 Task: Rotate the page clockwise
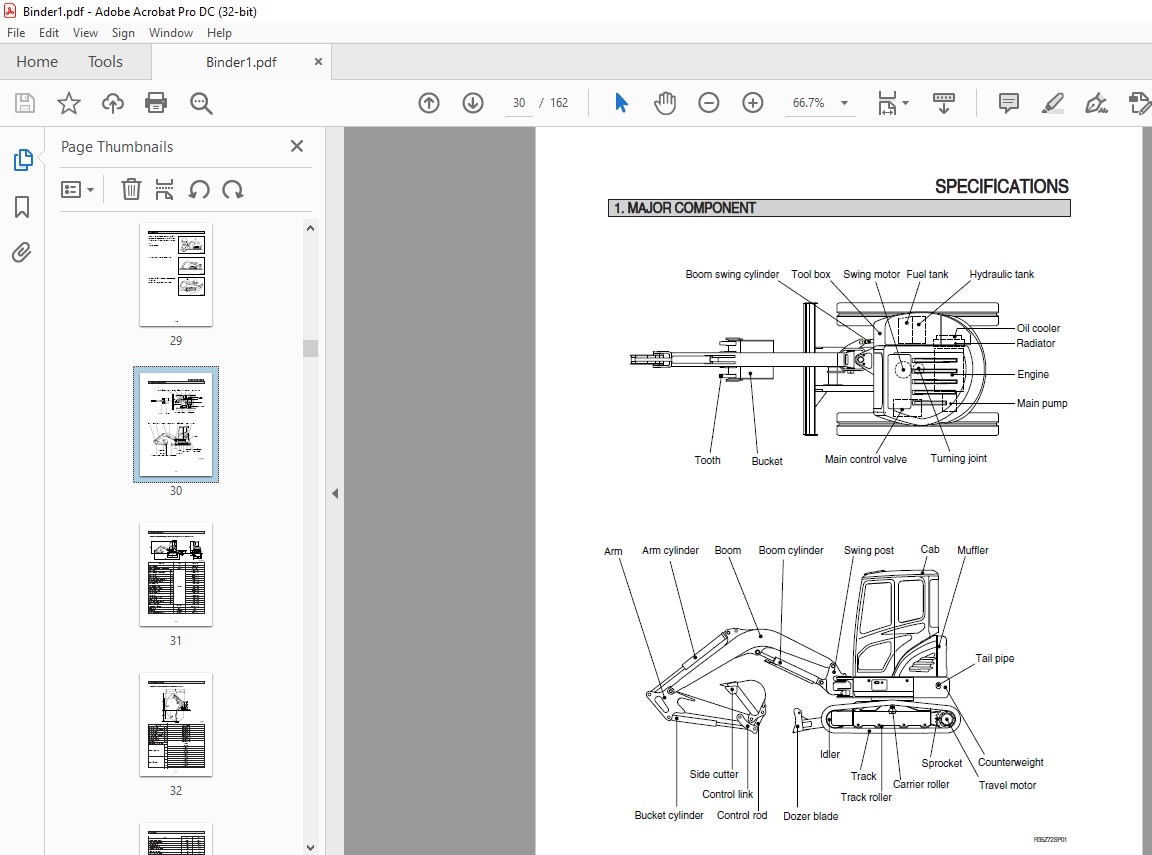click(x=233, y=190)
